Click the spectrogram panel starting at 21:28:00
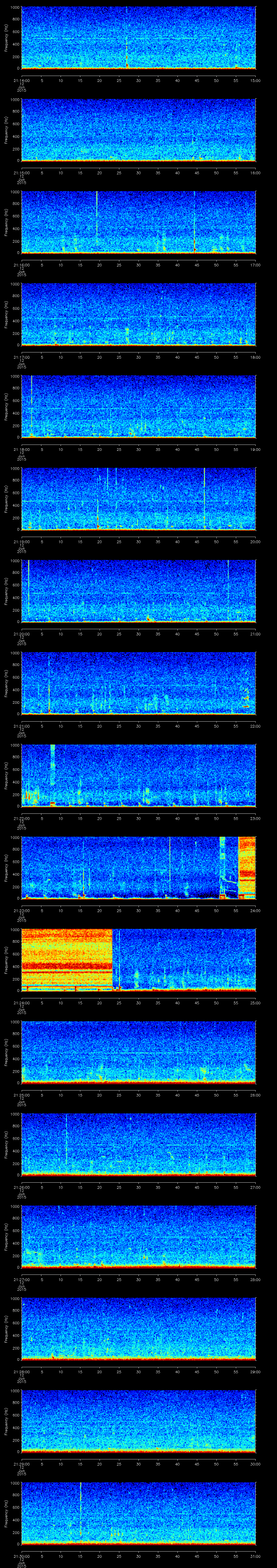Image resolution: width=277 pixels, height=1568 pixels. tap(138, 1329)
